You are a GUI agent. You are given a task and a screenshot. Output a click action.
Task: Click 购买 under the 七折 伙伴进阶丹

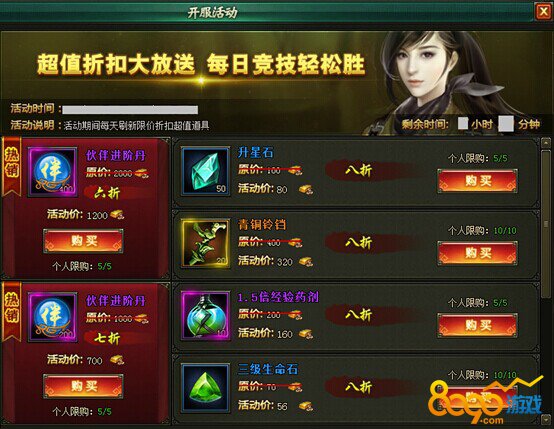pos(83,386)
